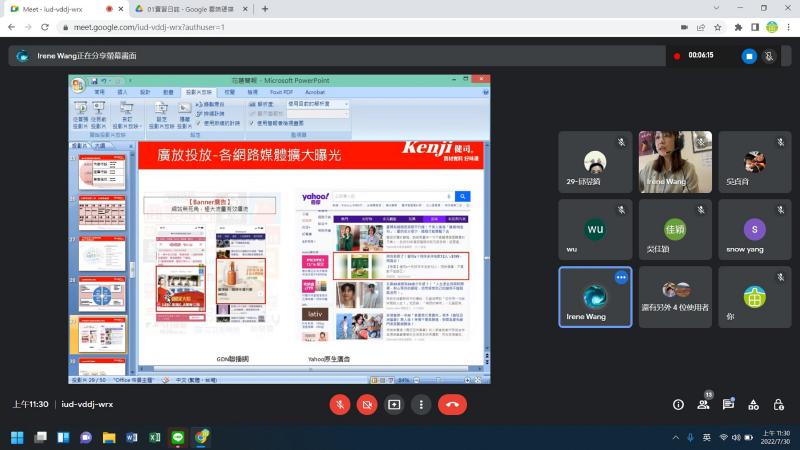Open a new Chrome tab
Viewport: 800px width, 450px height.
[264, 9]
